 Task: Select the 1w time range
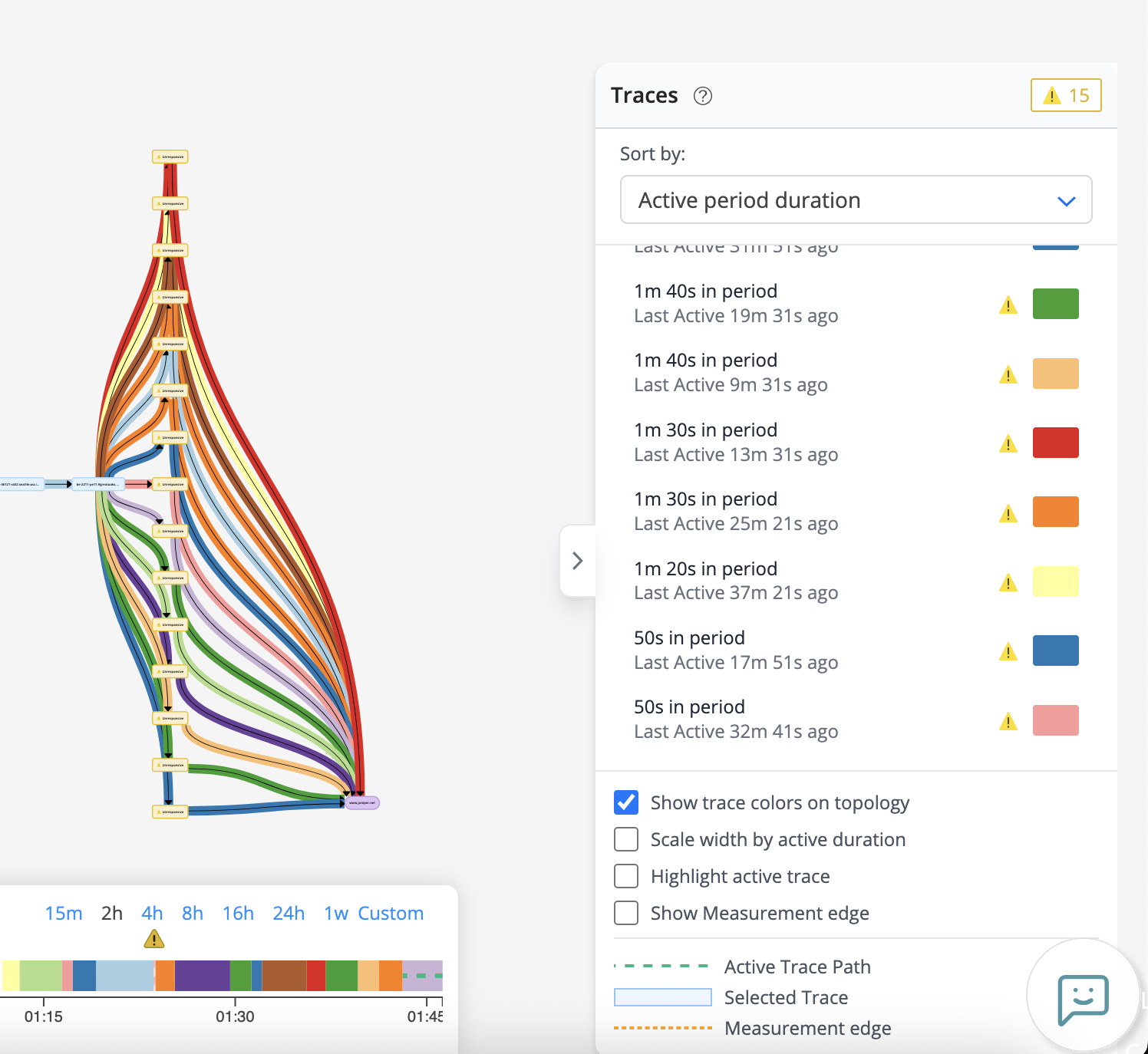click(336, 913)
